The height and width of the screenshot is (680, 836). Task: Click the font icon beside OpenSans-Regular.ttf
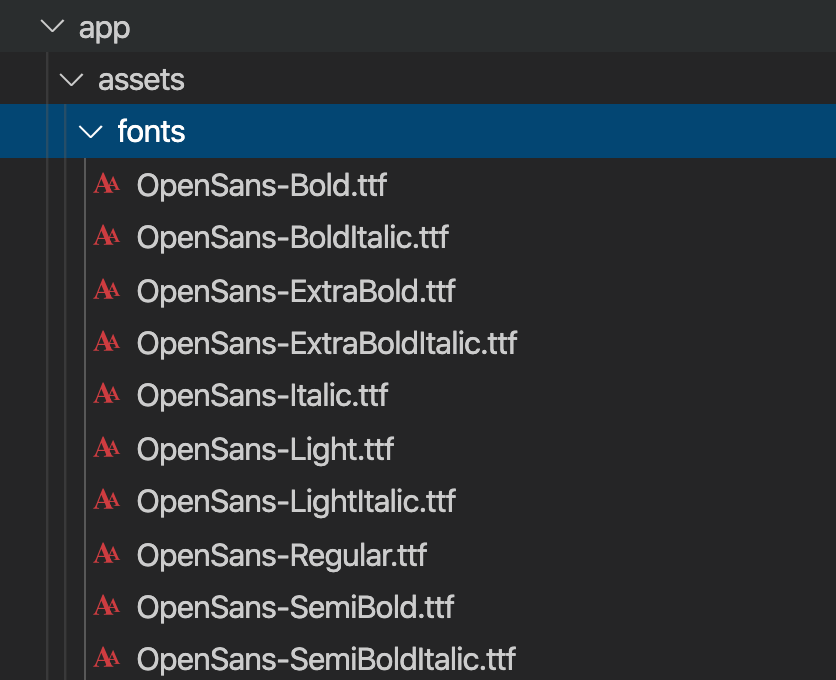click(x=107, y=554)
